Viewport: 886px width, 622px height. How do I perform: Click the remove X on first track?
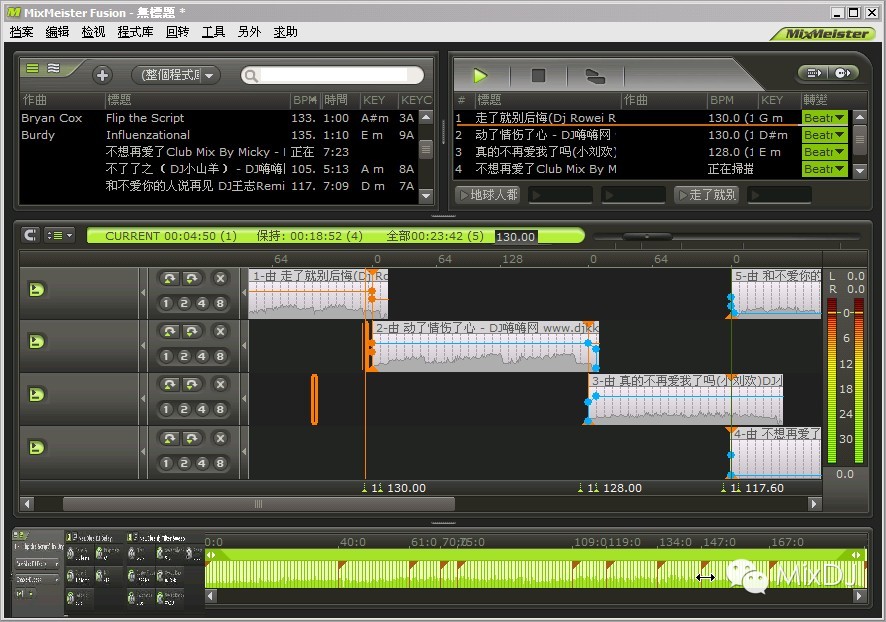coord(220,278)
